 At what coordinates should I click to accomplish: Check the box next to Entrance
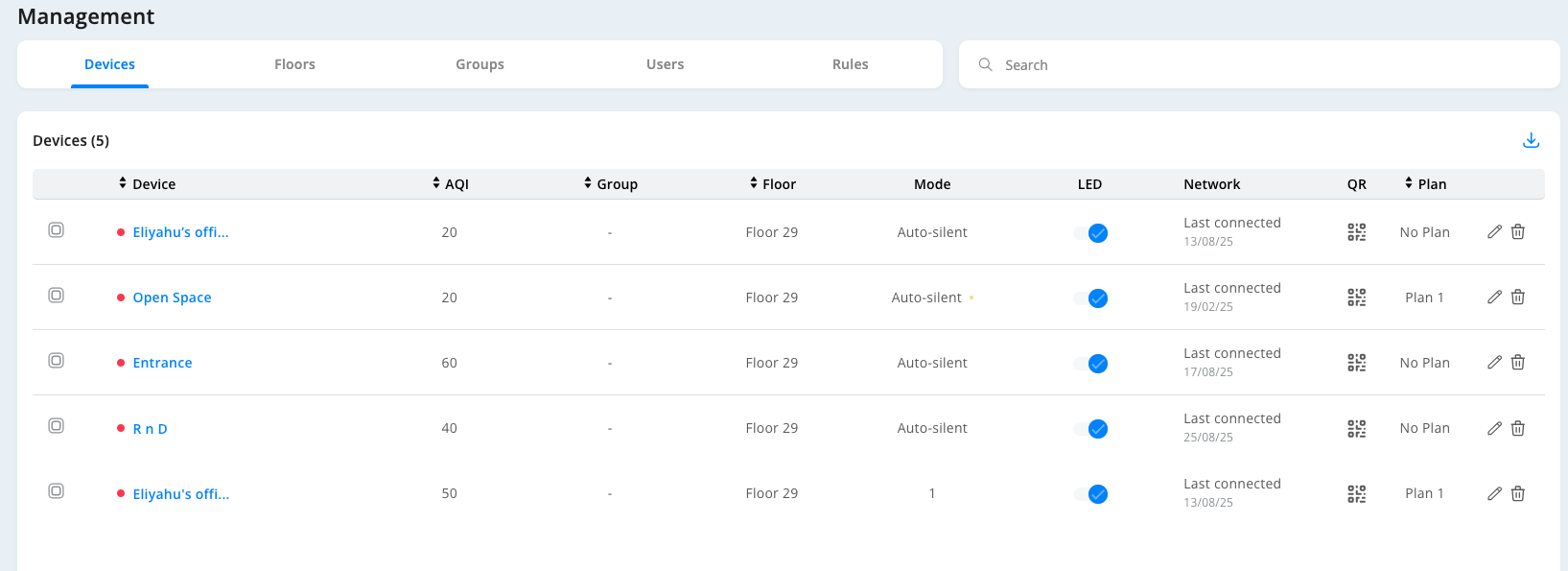click(x=57, y=361)
